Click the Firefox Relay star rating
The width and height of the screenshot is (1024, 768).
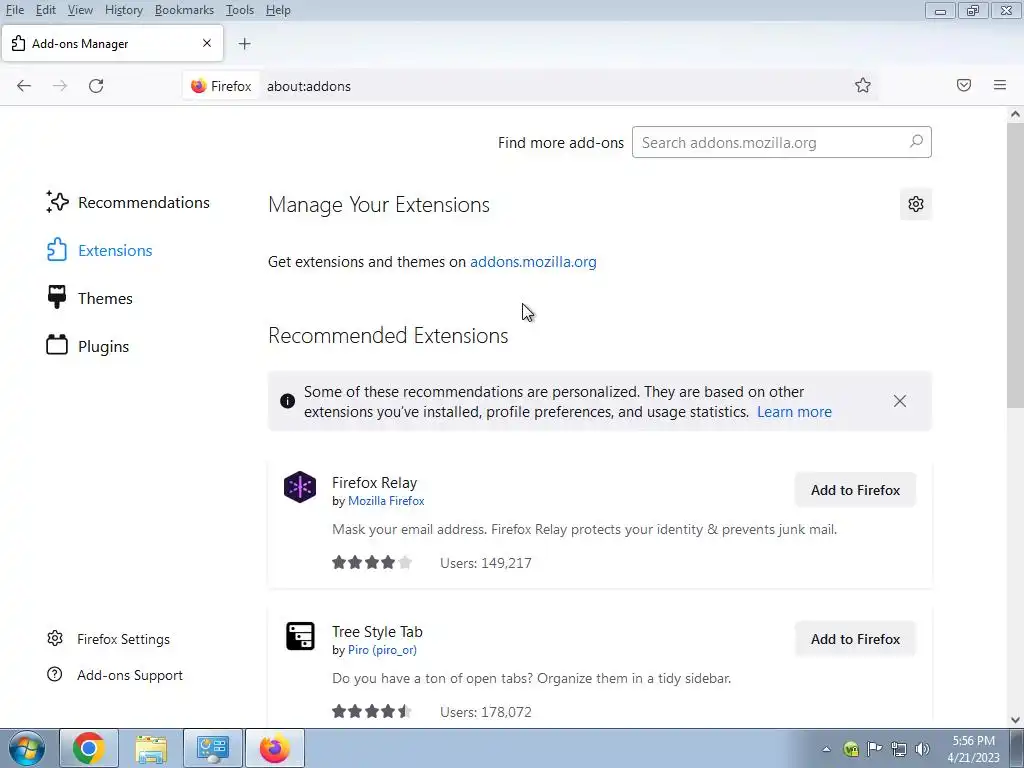pyautogui.click(x=372, y=562)
